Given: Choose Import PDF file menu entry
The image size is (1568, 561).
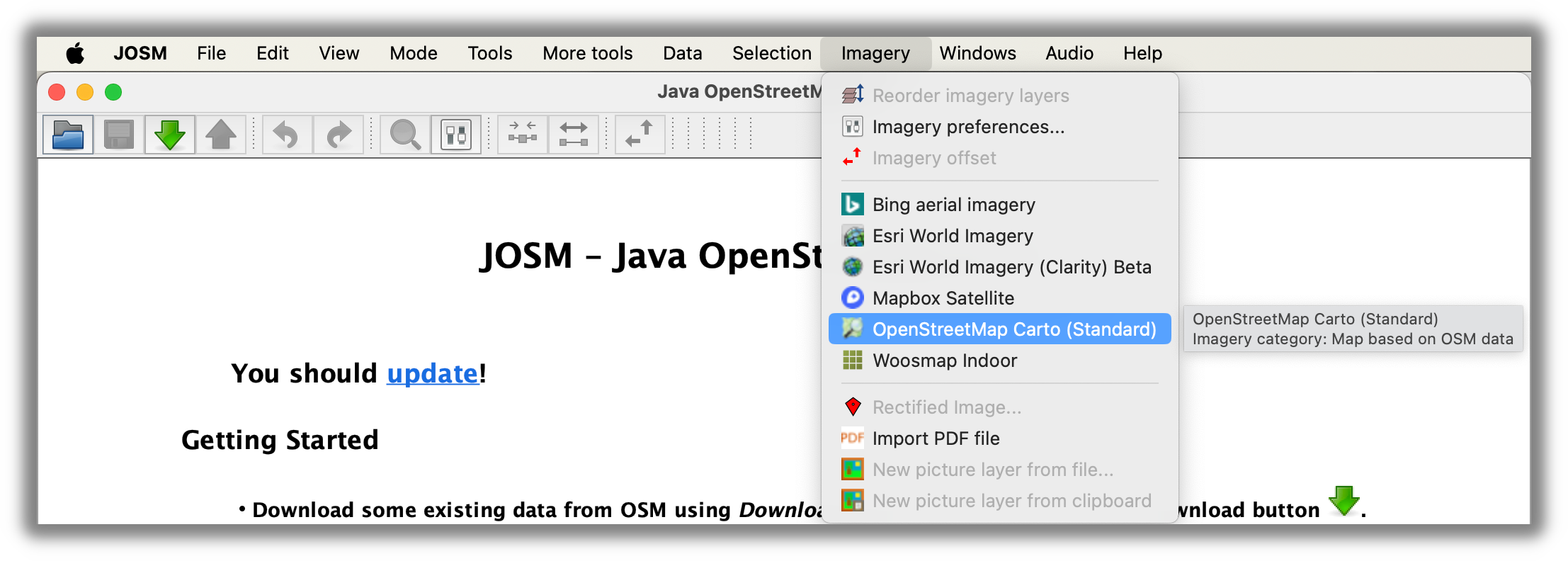Looking at the screenshot, I should [999, 438].
